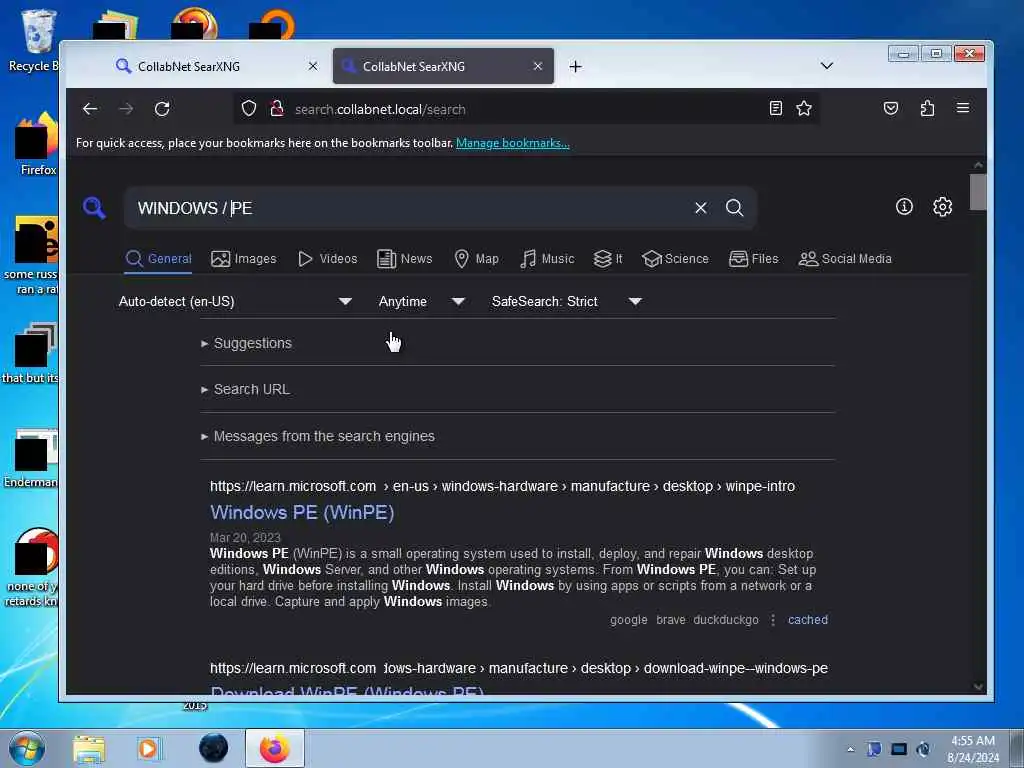Image resolution: width=1024 pixels, height=768 pixels.
Task: Go back with the browser back arrow
Action: (90, 109)
